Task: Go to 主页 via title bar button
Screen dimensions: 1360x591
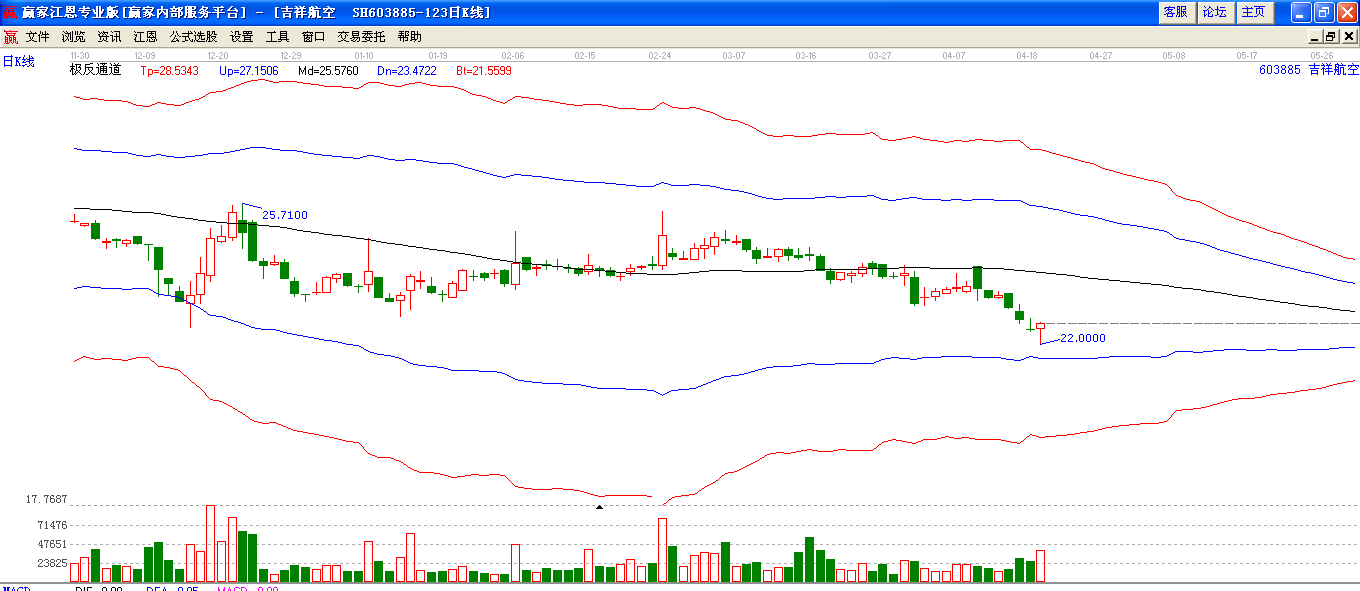Action: click(1253, 13)
